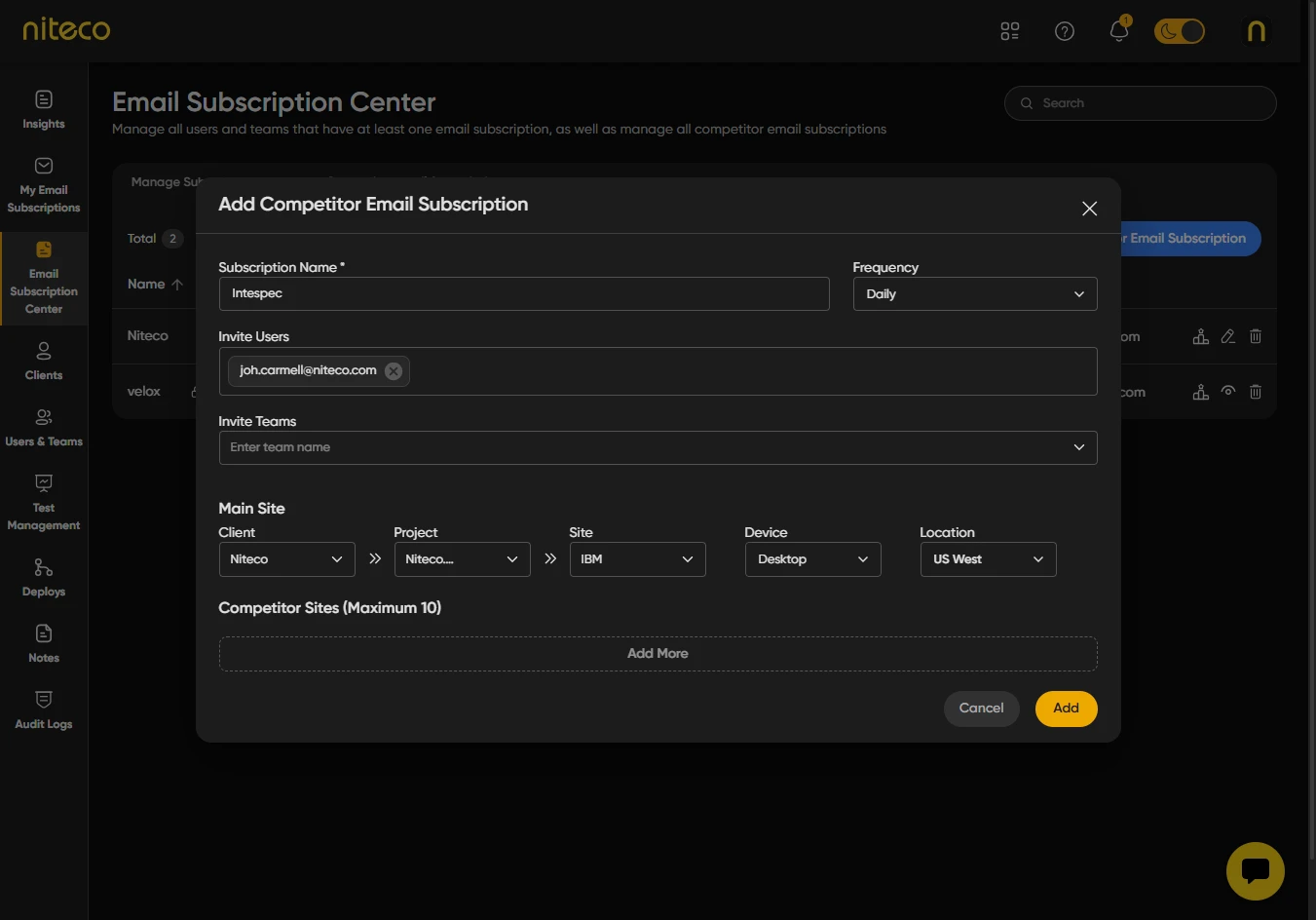
Task: Click the edit pencil icon in Niteco row
Action: point(1228,336)
